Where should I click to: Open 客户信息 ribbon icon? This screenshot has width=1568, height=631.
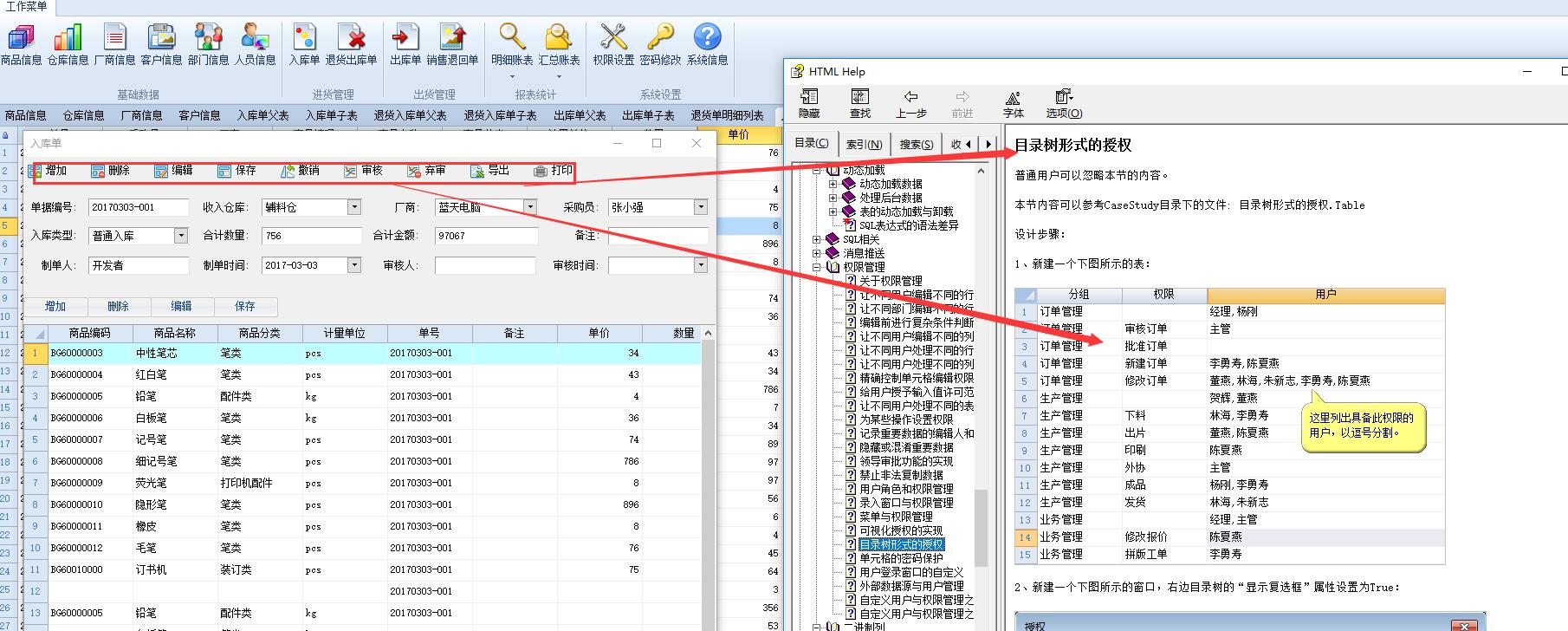[161, 45]
